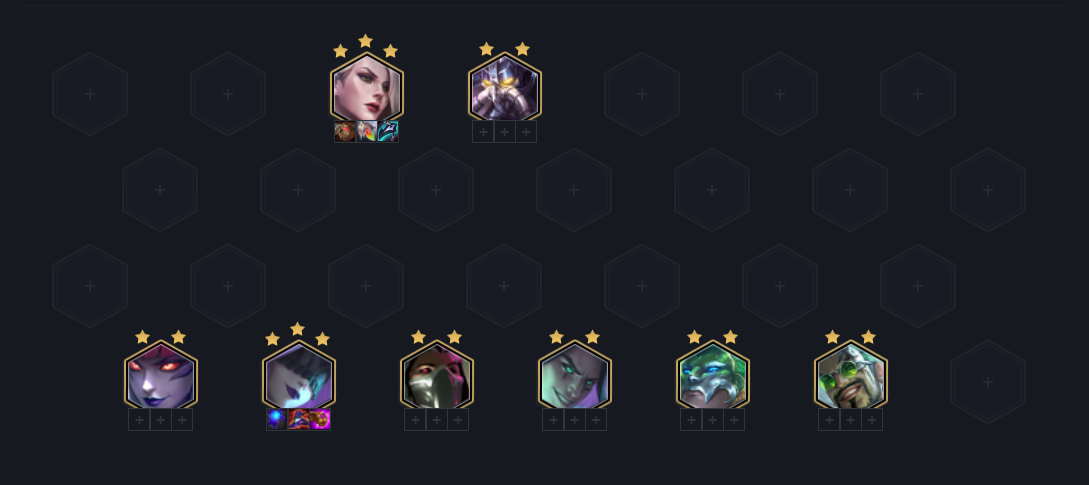Select the three-star black-haired pale champion
1089x485 pixels.
click(299, 376)
